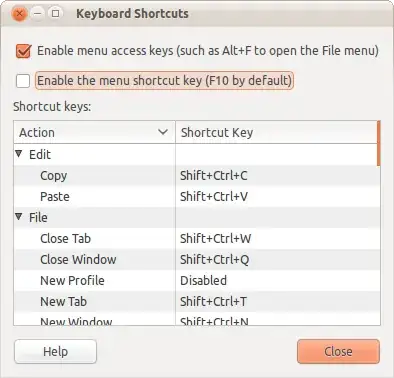Collapse the File group triangle
Viewport: 394px width, 378px height.
tap(19, 217)
